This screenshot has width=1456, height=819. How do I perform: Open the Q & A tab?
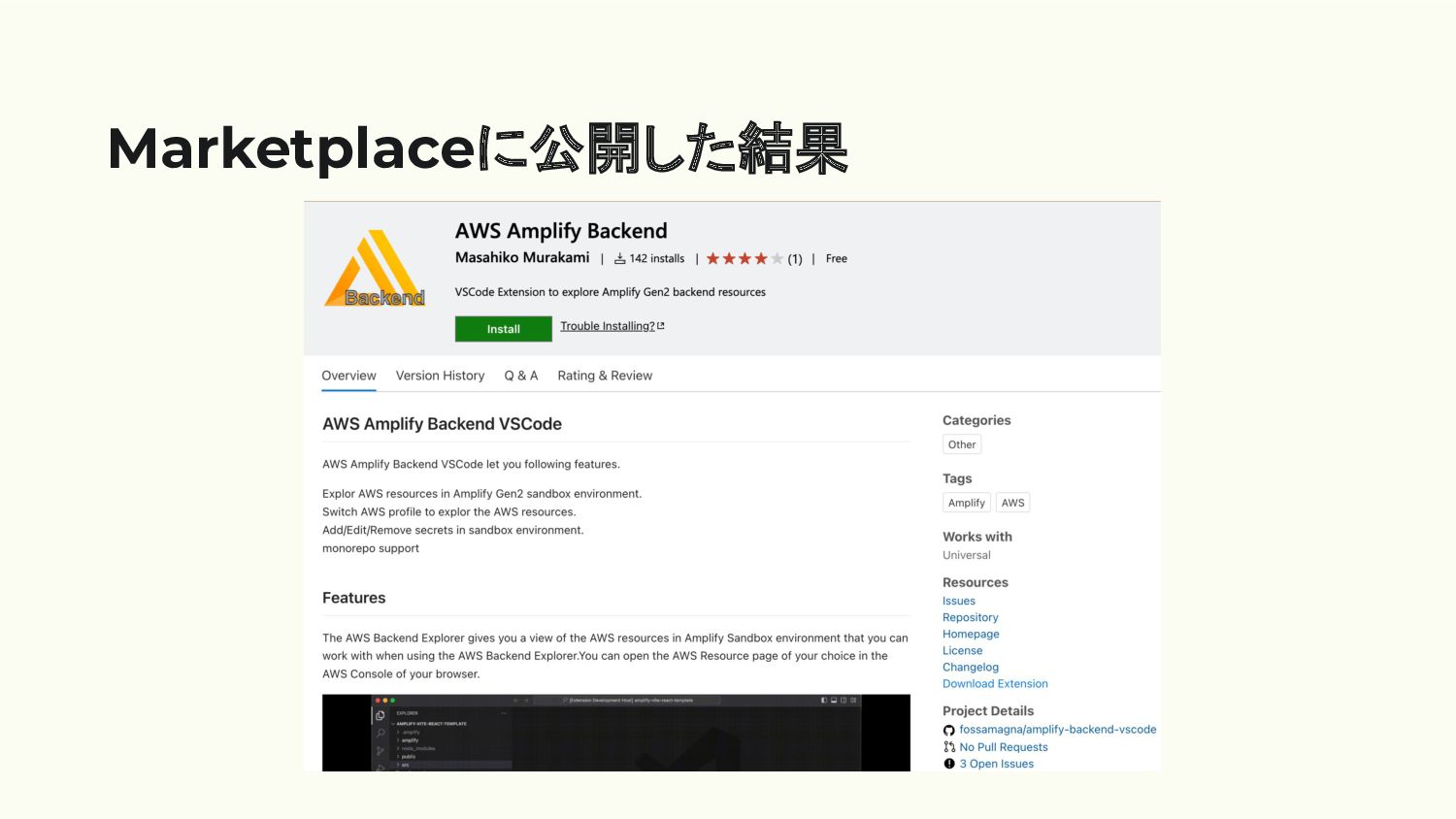coord(521,376)
